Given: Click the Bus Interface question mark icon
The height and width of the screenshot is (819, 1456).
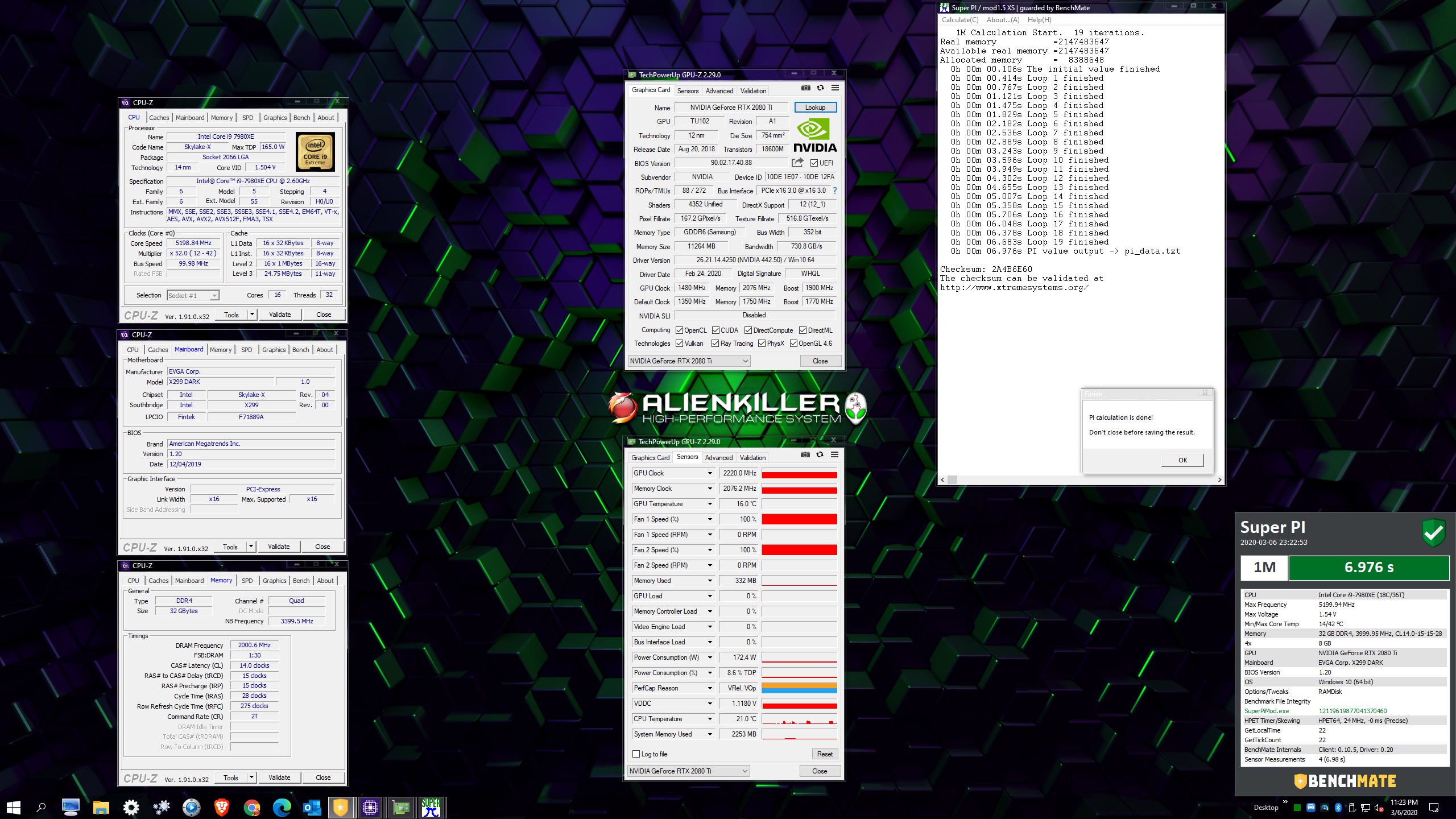Looking at the screenshot, I should (834, 191).
